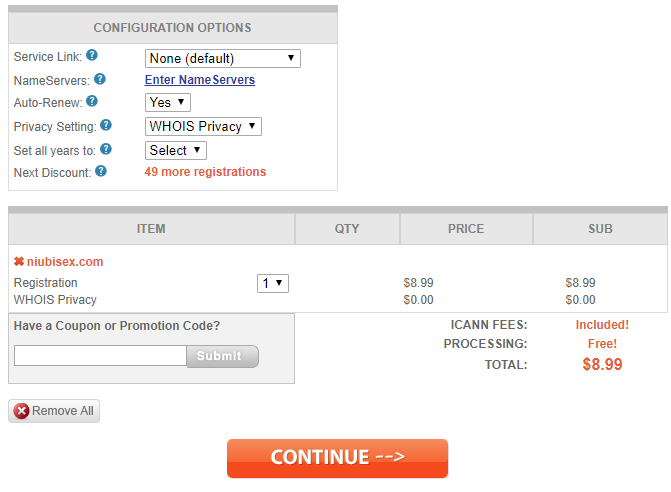Expand Auto-Renew Yes dropdown
The height and width of the screenshot is (492, 671).
click(x=168, y=102)
